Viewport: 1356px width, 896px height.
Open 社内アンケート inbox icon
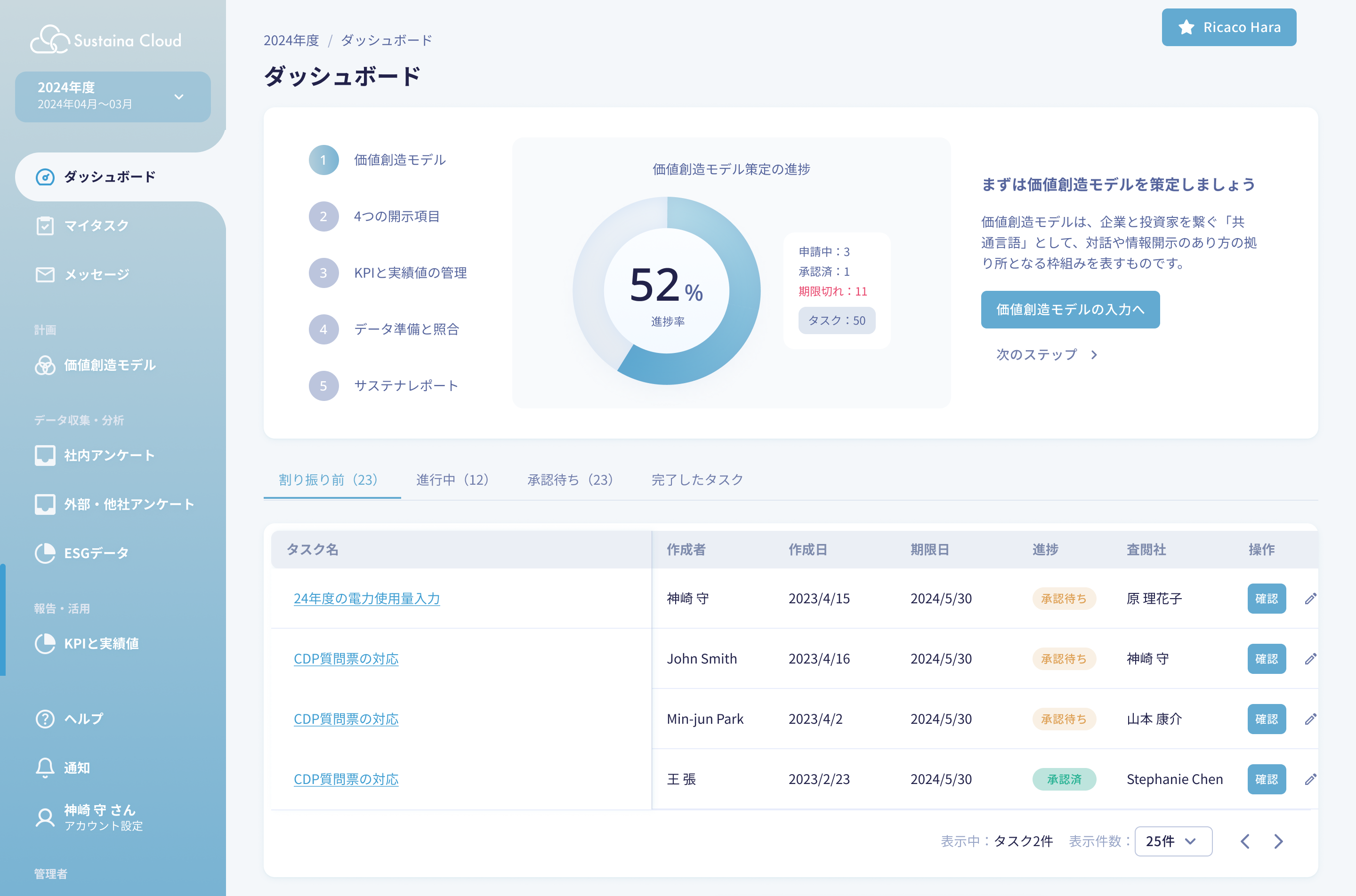[45, 456]
